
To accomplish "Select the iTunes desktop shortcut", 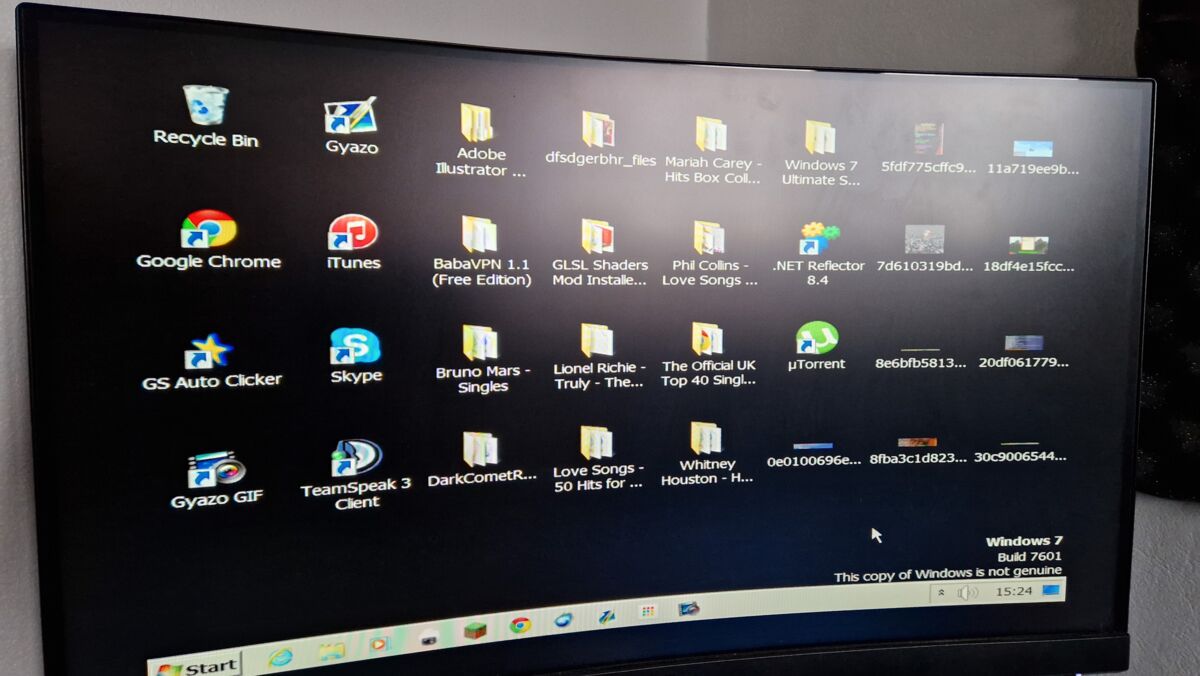I will (x=353, y=243).
